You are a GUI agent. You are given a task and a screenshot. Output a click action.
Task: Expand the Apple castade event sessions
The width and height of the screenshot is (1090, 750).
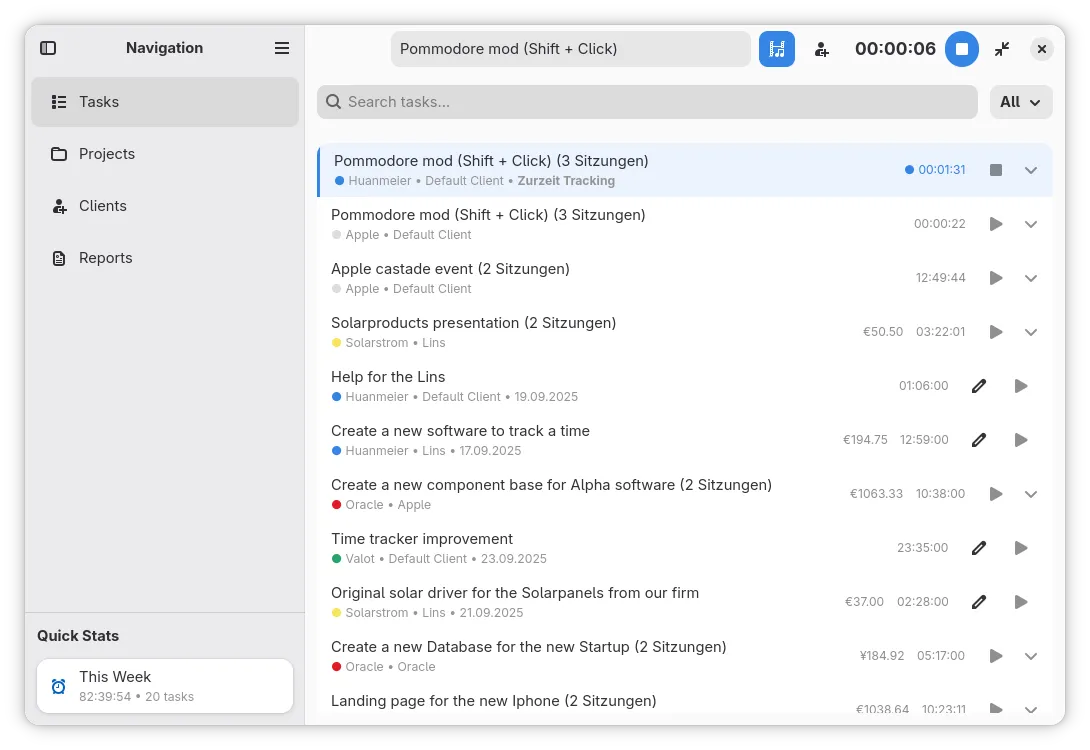(x=1031, y=277)
